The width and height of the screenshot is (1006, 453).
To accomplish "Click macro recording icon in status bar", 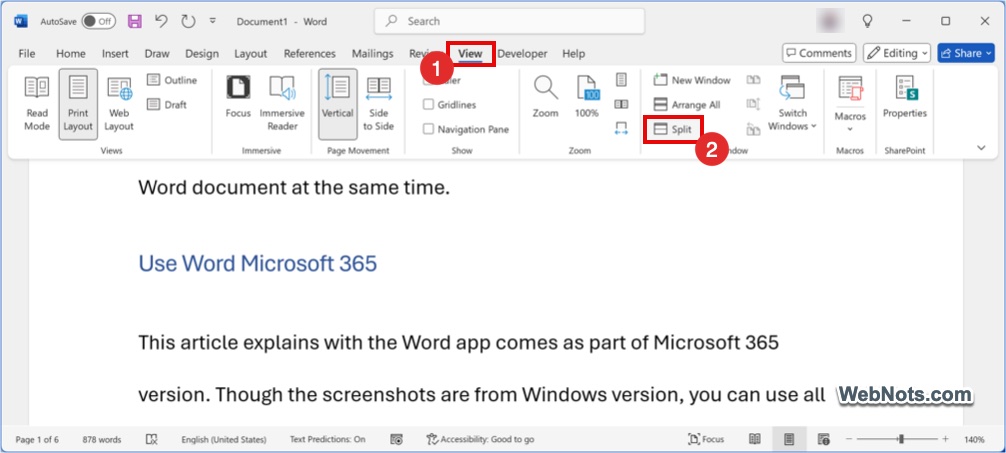I will pos(396,440).
